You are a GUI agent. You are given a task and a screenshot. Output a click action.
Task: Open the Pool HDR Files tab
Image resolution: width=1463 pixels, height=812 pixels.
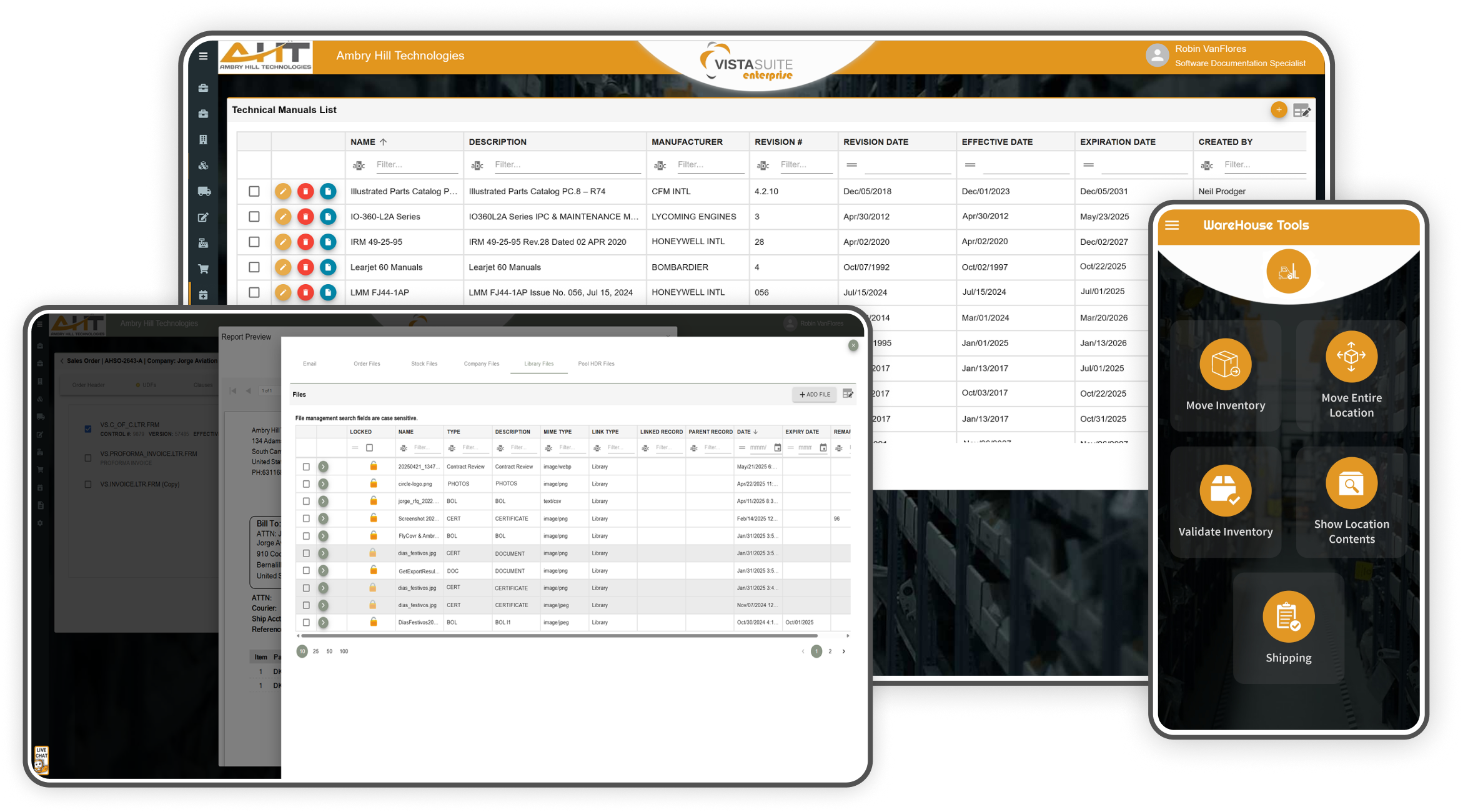tap(596, 364)
